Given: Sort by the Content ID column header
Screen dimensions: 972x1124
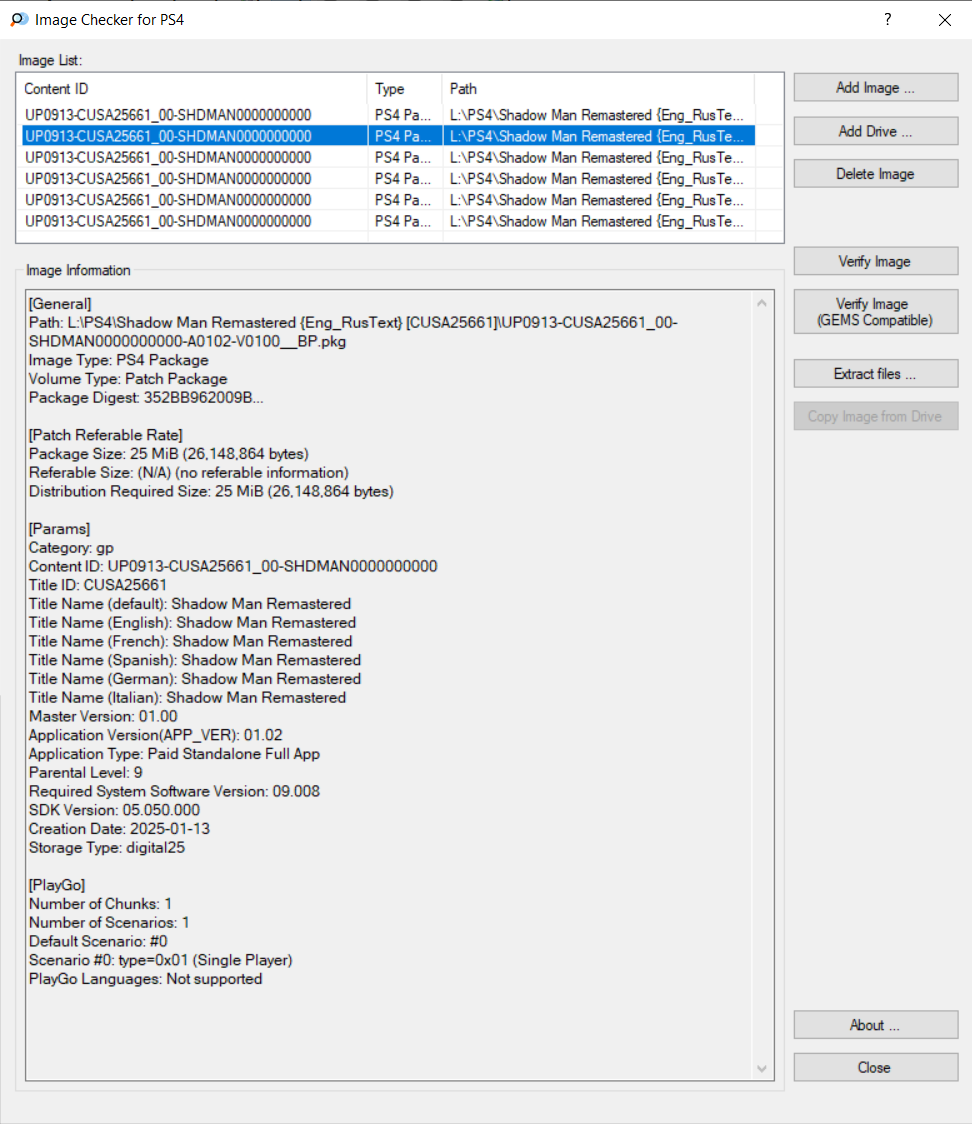Looking at the screenshot, I should point(192,89).
